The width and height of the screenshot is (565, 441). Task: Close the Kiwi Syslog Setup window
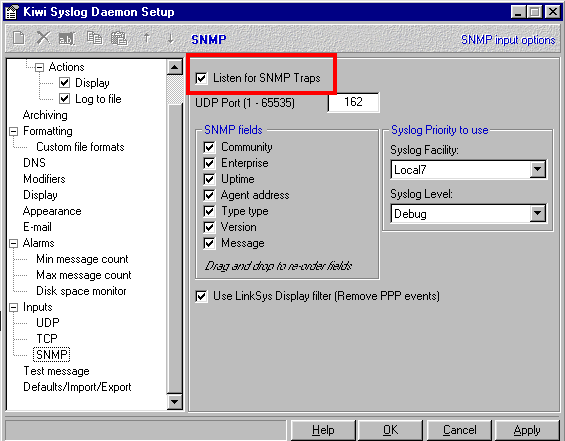(552, 12)
